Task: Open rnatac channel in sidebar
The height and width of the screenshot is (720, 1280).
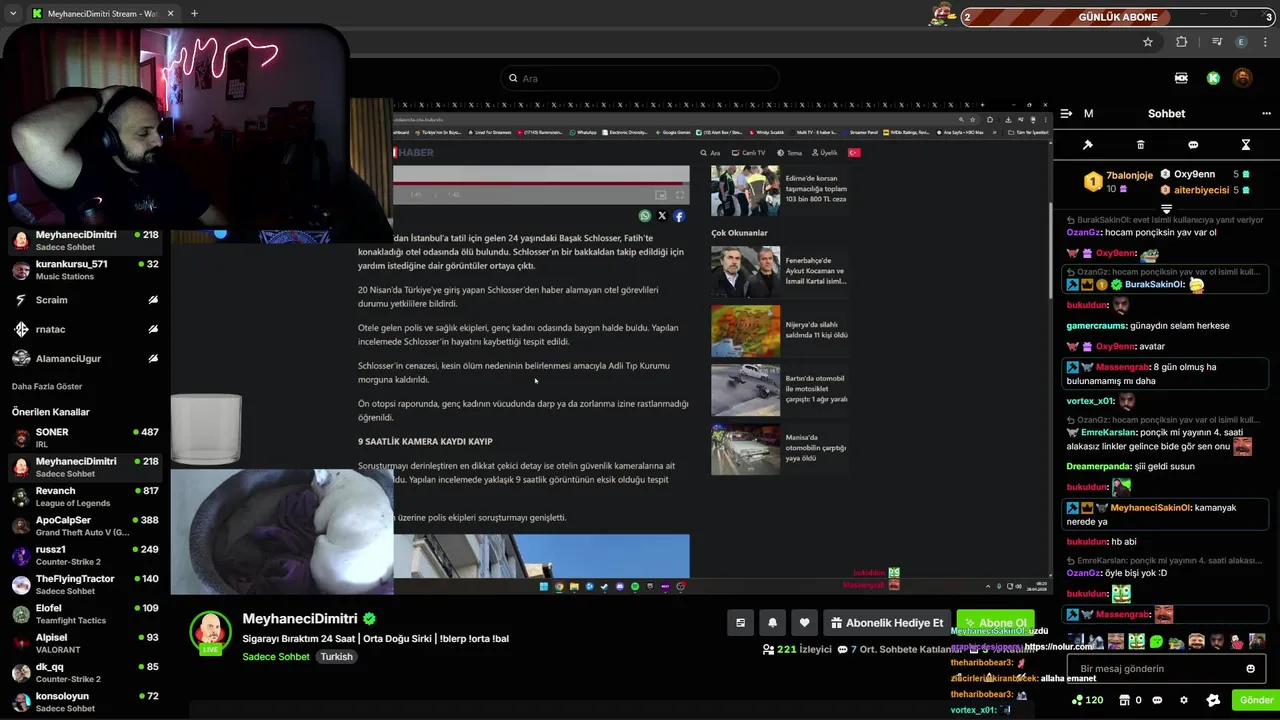Action: pos(85,329)
